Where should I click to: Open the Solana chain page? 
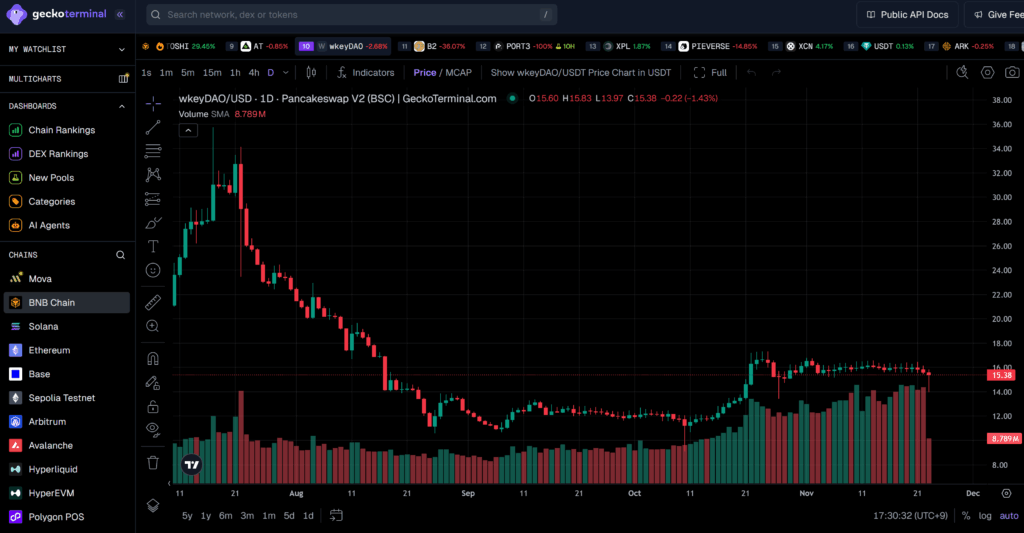coord(43,326)
